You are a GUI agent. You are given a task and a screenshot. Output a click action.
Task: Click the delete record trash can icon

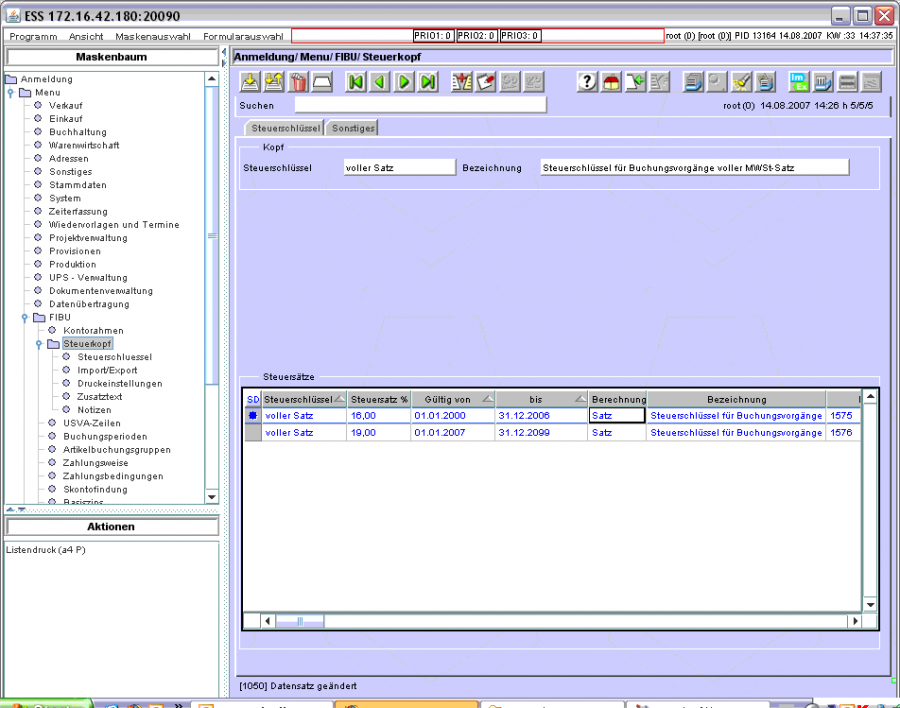298,82
